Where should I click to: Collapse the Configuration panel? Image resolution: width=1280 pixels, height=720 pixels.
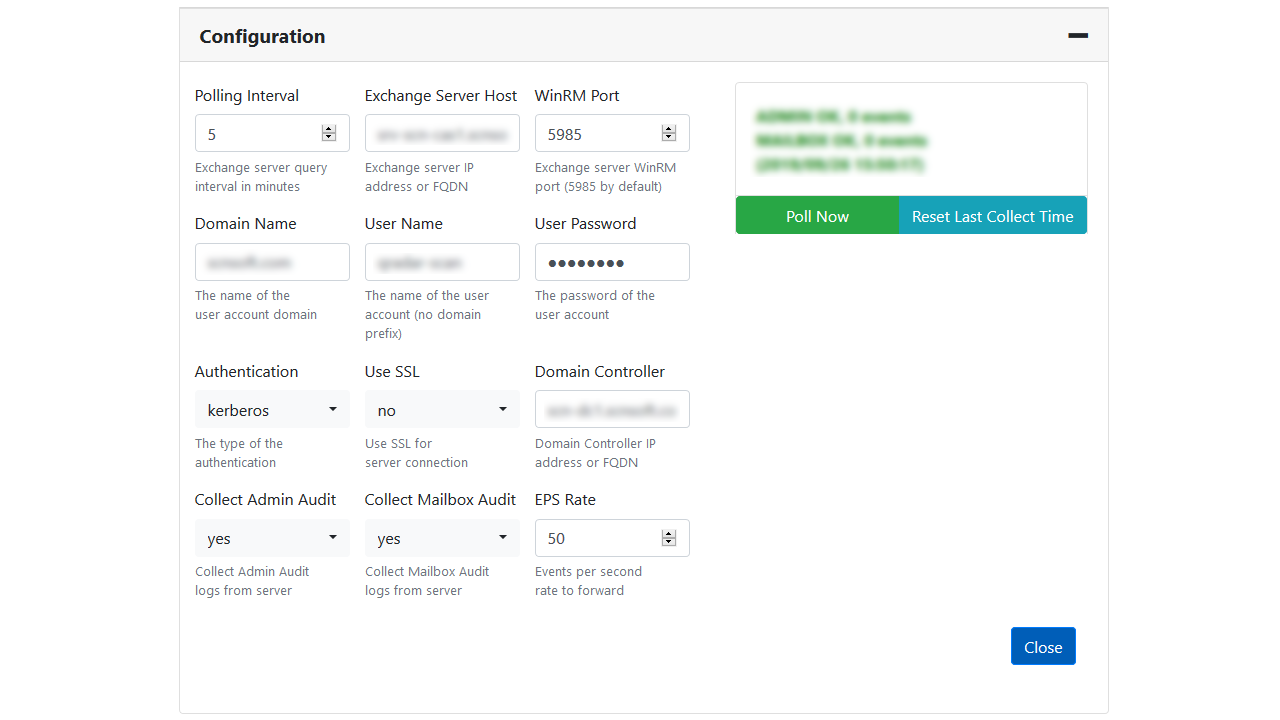[x=1077, y=35]
